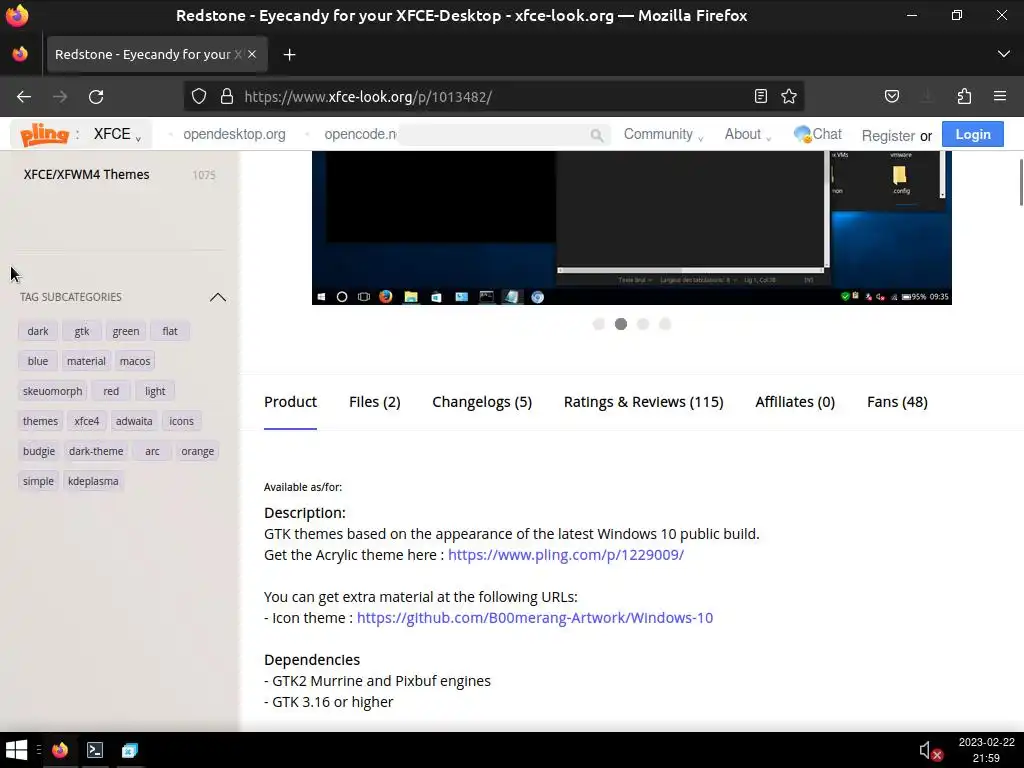Image resolution: width=1024 pixels, height=768 pixels.
Task: Select the fourth carousel dot
Action: pyautogui.click(x=665, y=324)
